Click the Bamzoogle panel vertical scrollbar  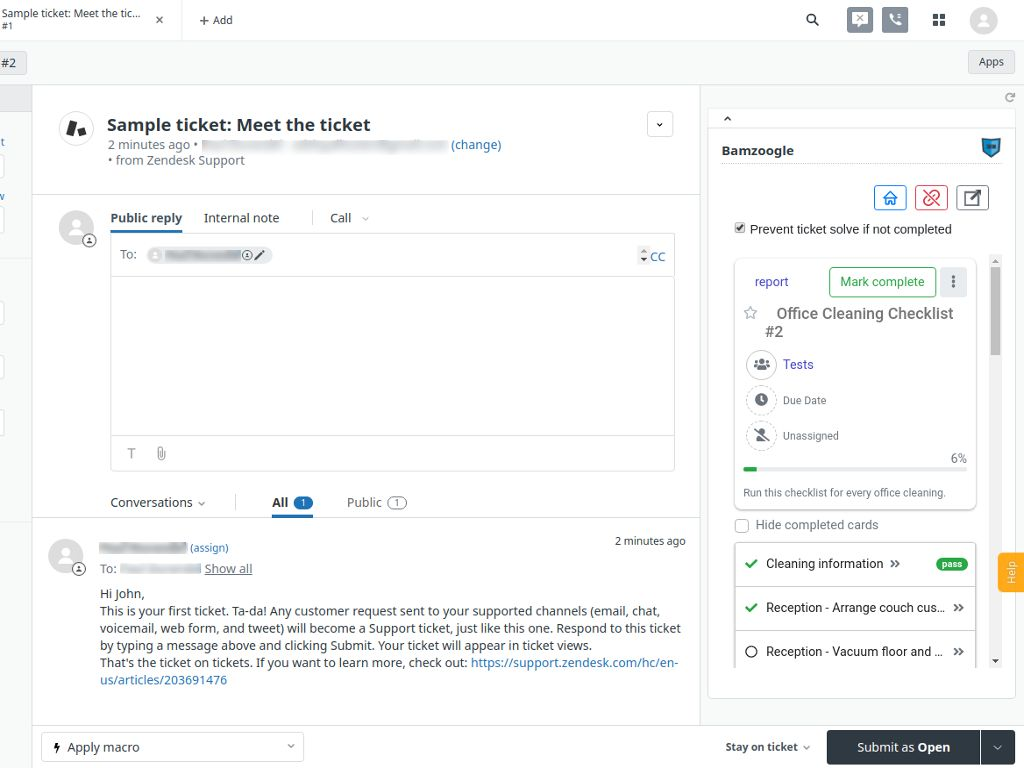click(x=995, y=310)
